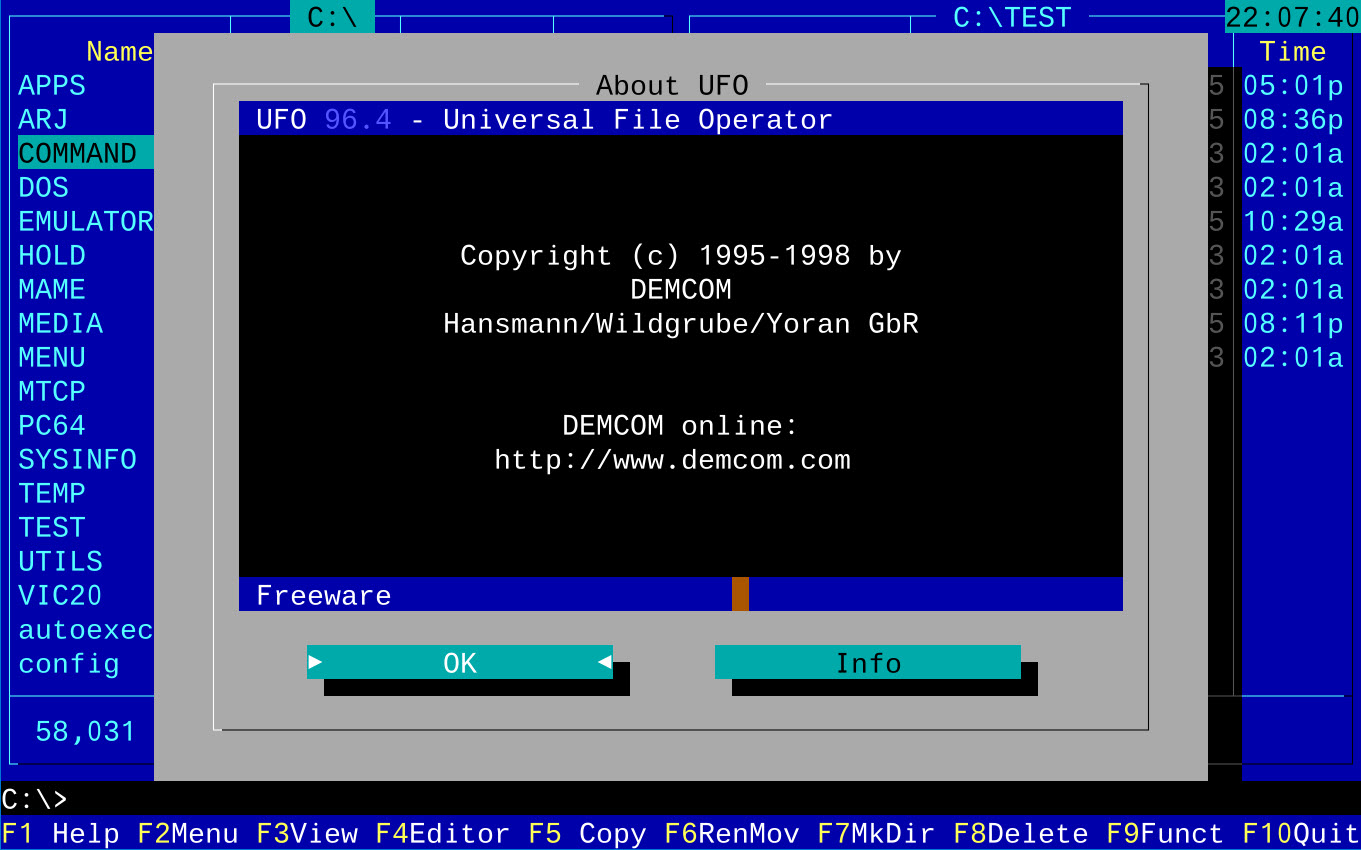Select the UTILS directory entry
Viewport: 1361px width, 850px height.
60,561
